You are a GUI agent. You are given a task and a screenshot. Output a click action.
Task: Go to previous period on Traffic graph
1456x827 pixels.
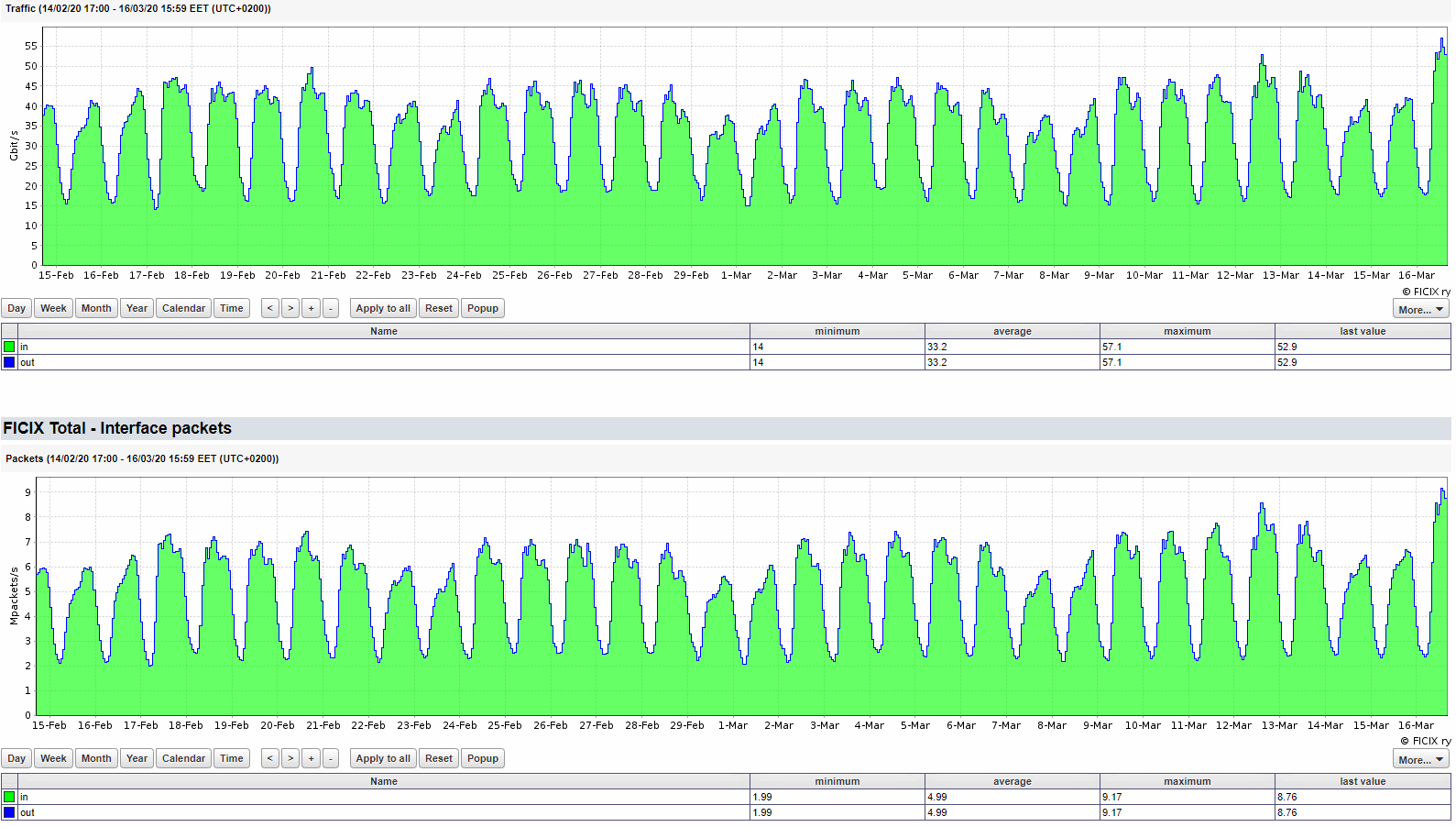point(269,308)
